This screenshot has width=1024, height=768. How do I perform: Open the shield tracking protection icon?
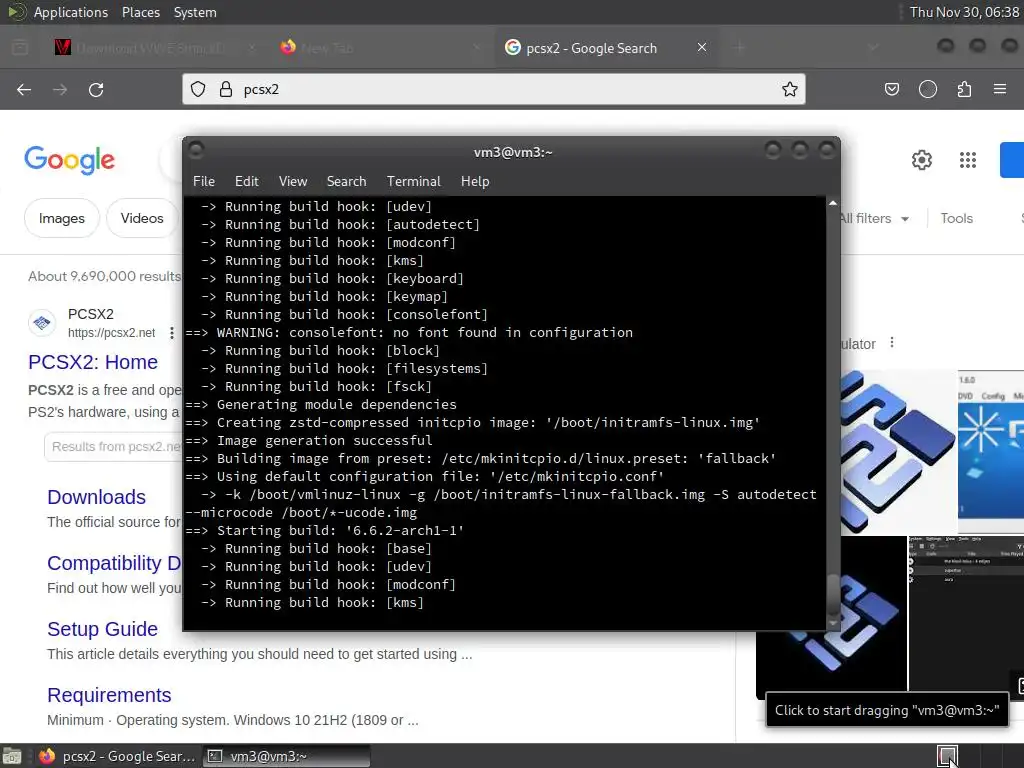click(x=198, y=89)
